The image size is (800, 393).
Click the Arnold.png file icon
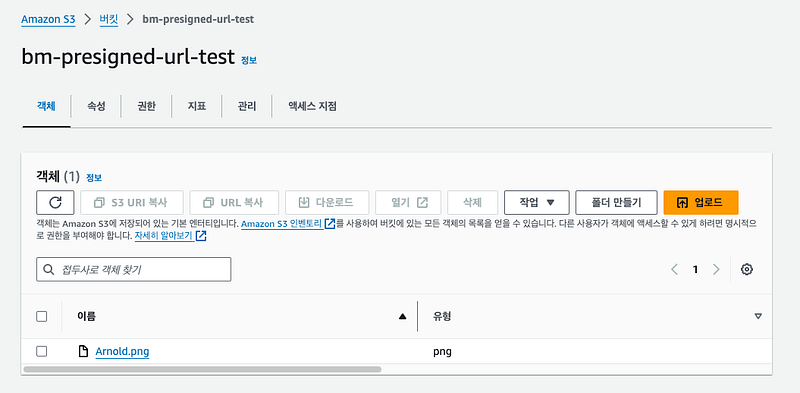click(x=83, y=352)
